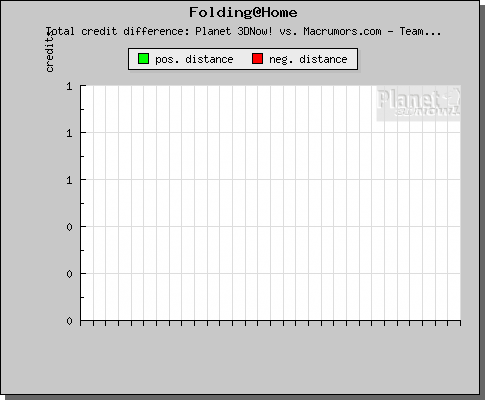
Task: Click the truncated "Team..." subtitle text
Action: [x=420, y=31]
